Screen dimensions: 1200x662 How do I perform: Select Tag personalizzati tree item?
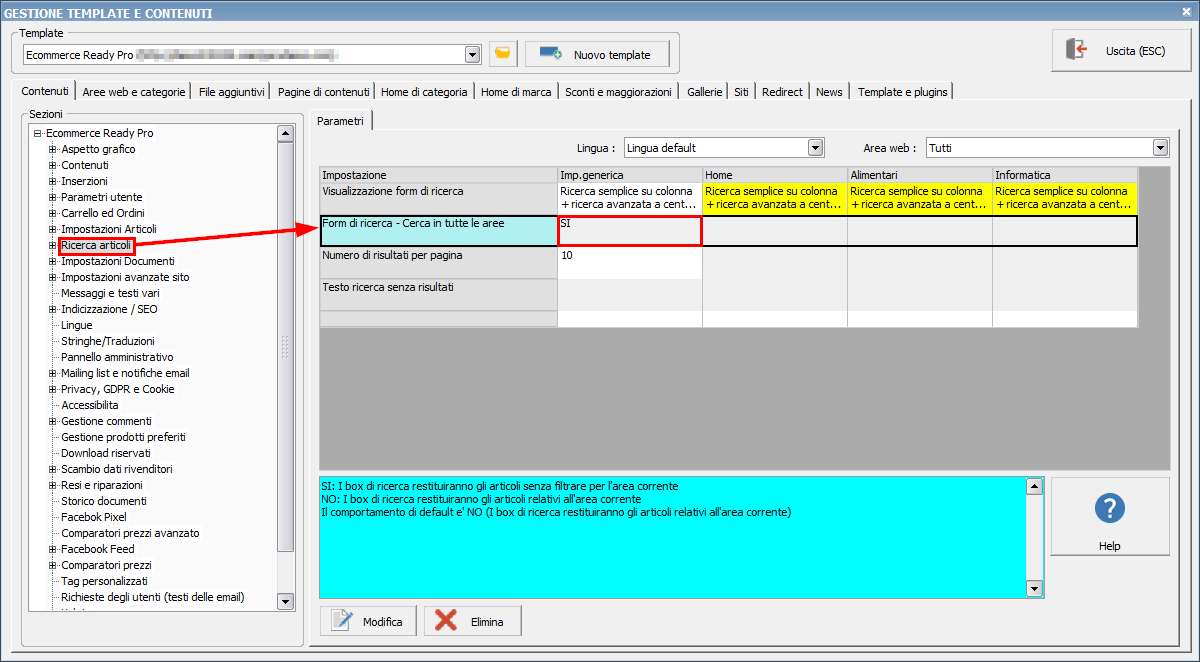point(104,581)
